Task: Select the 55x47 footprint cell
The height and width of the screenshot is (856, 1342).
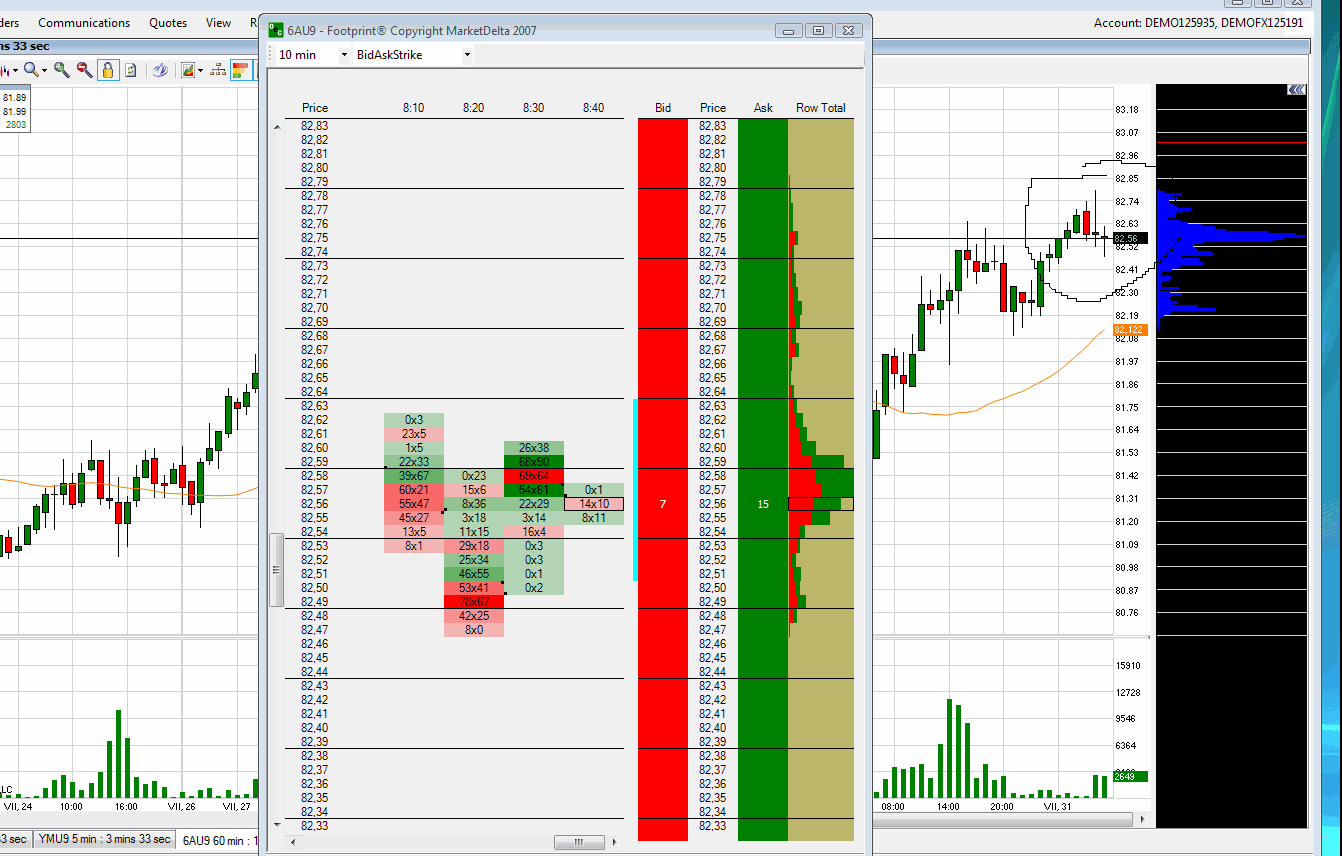Action: (413, 504)
